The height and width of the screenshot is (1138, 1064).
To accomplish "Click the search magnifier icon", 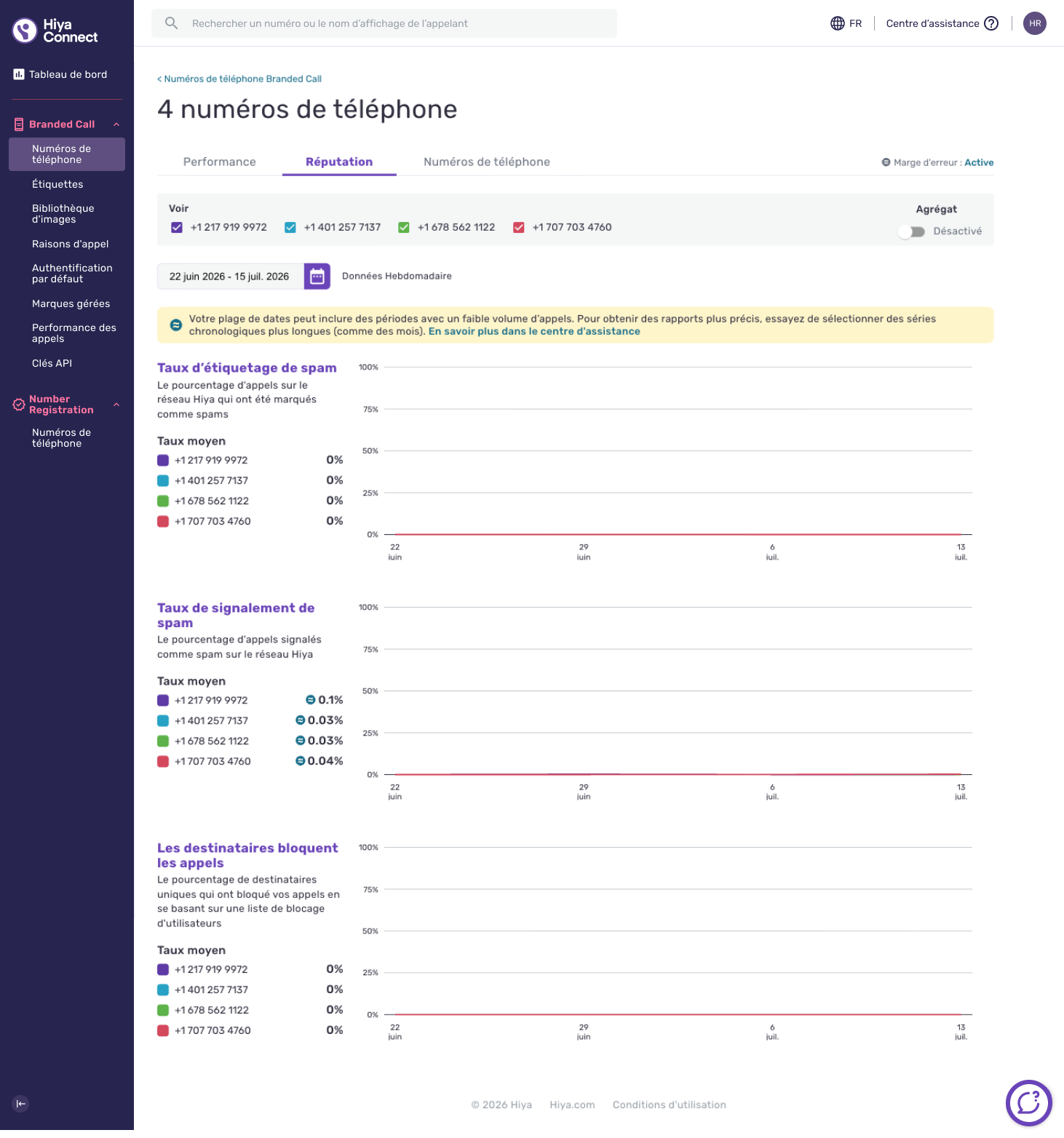I will pos(172,23).
